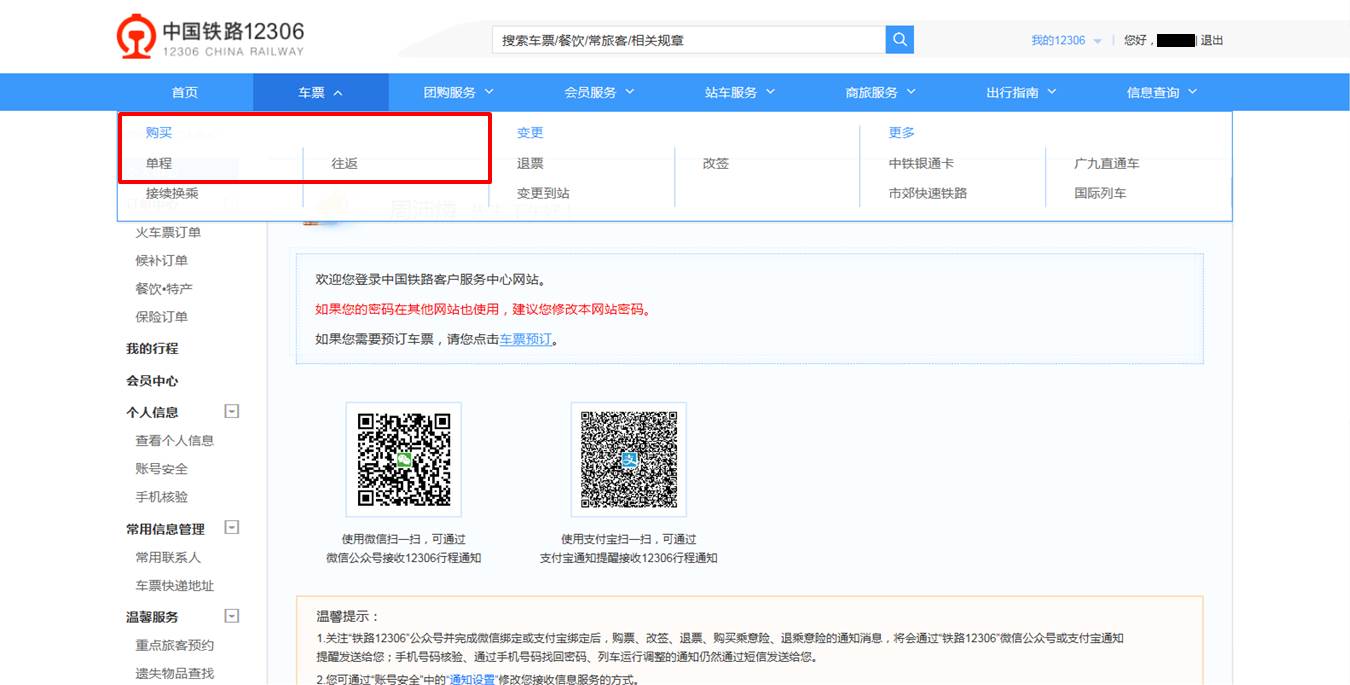
Task: Select 单程 under the 购买 menu
Action: coord(159,164)
